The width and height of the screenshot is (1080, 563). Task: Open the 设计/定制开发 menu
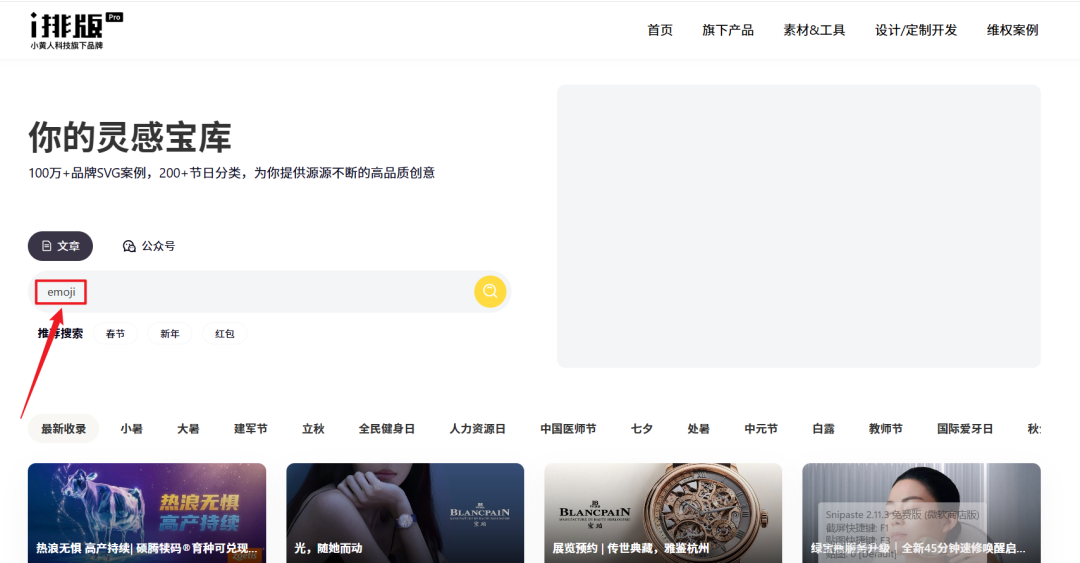(x=916, y=30)
